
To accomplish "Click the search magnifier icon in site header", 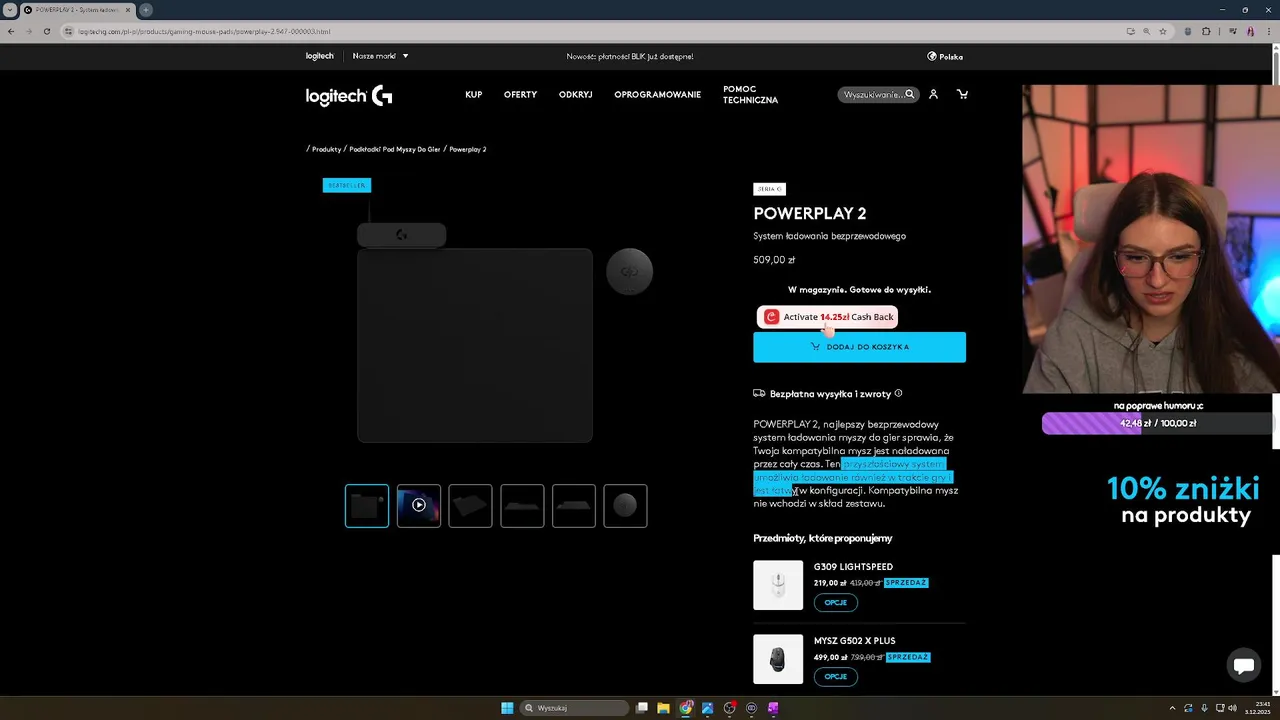I will click(909, 94).
